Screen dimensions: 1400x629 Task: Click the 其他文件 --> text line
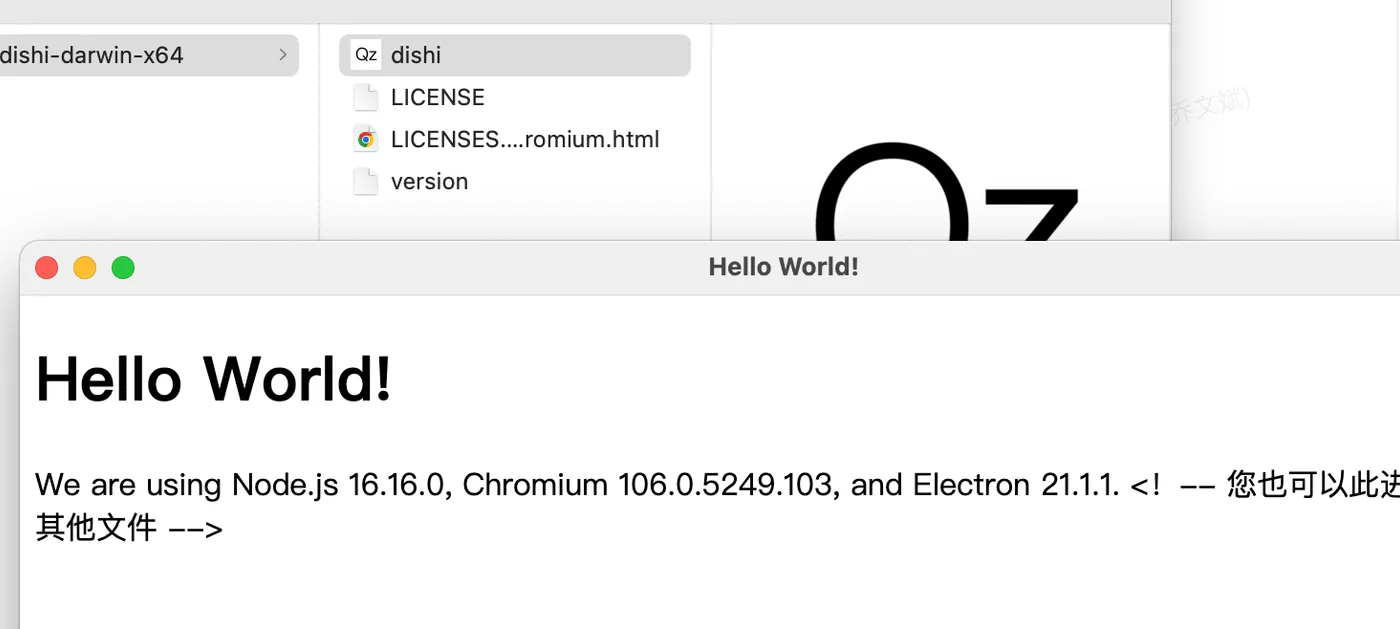[x=129, y=527]
